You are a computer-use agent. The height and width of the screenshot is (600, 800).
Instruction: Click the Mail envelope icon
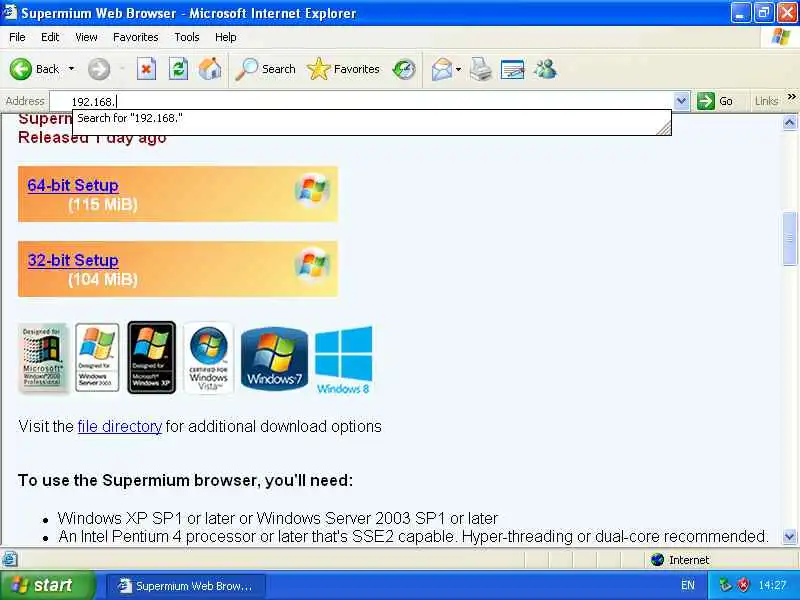click(x=441, y=69)
